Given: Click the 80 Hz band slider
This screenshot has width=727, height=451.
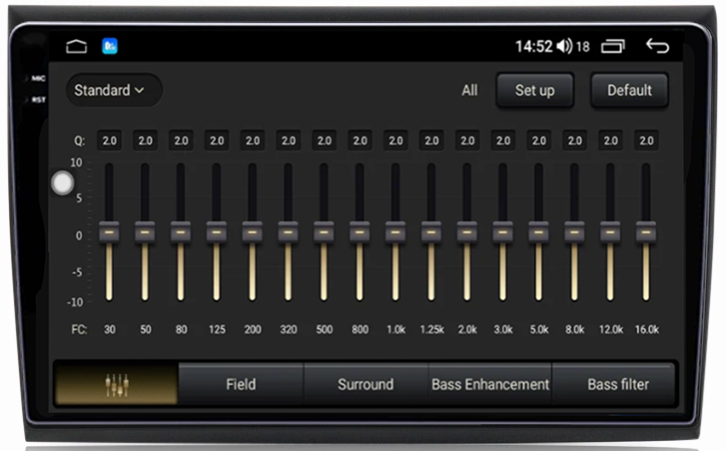Looking at the screenshot, I should click(181, 232).
